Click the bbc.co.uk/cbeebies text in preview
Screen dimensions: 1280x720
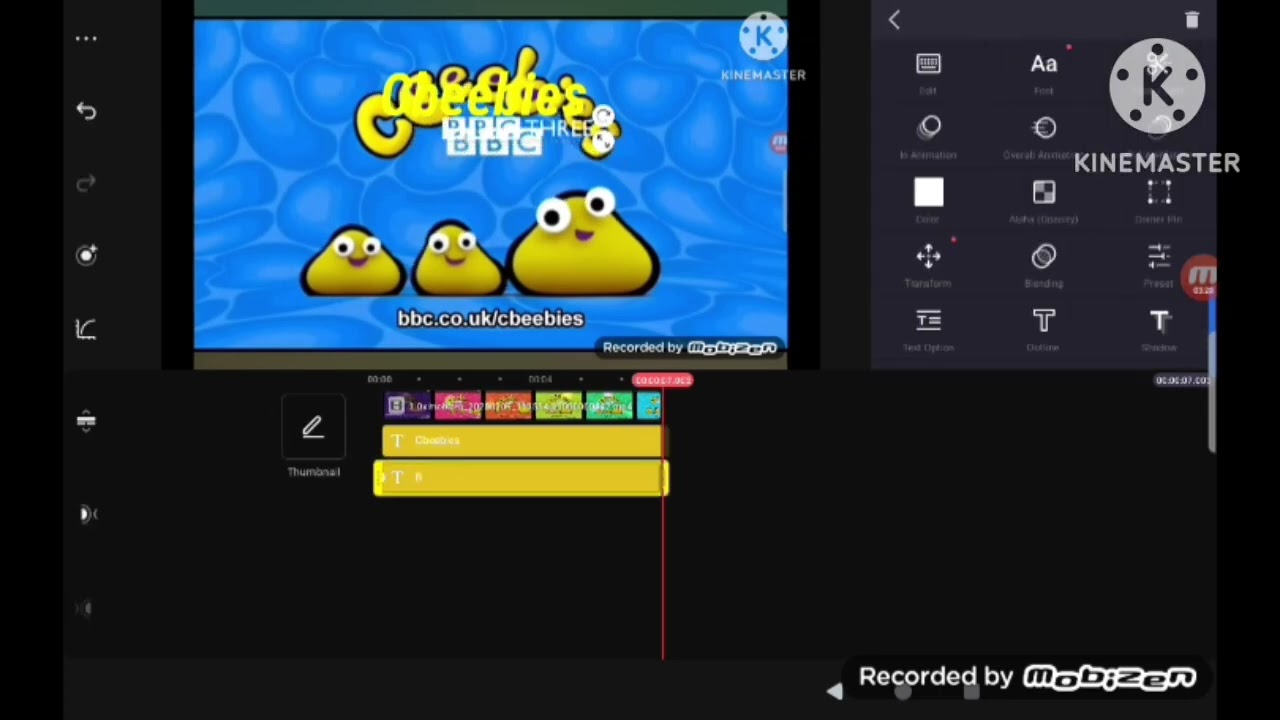(490, 318)
